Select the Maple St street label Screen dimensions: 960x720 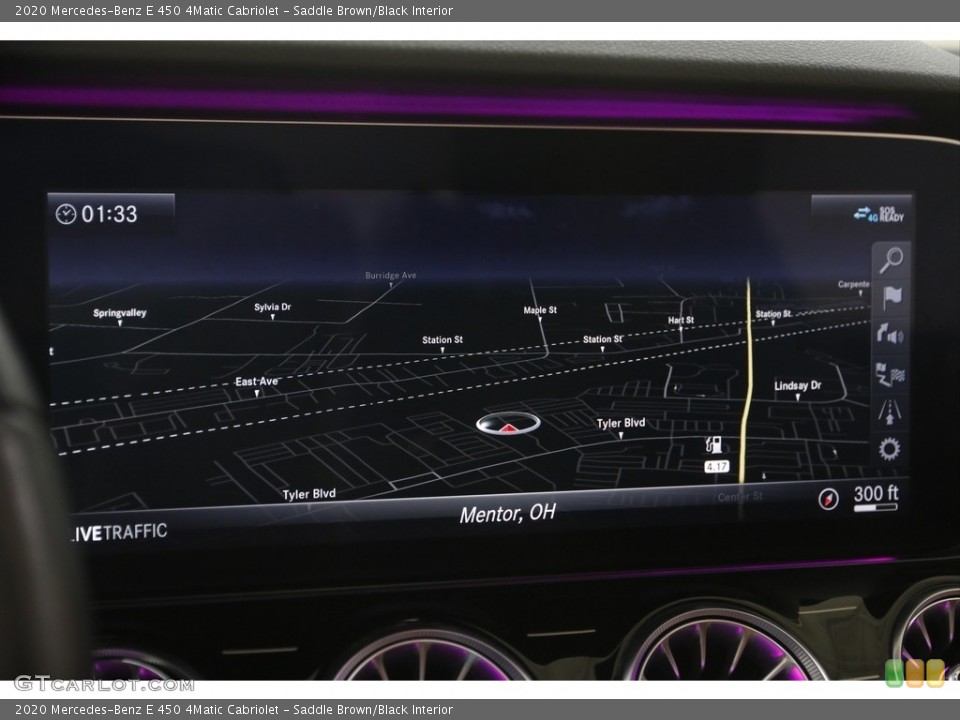540,310
